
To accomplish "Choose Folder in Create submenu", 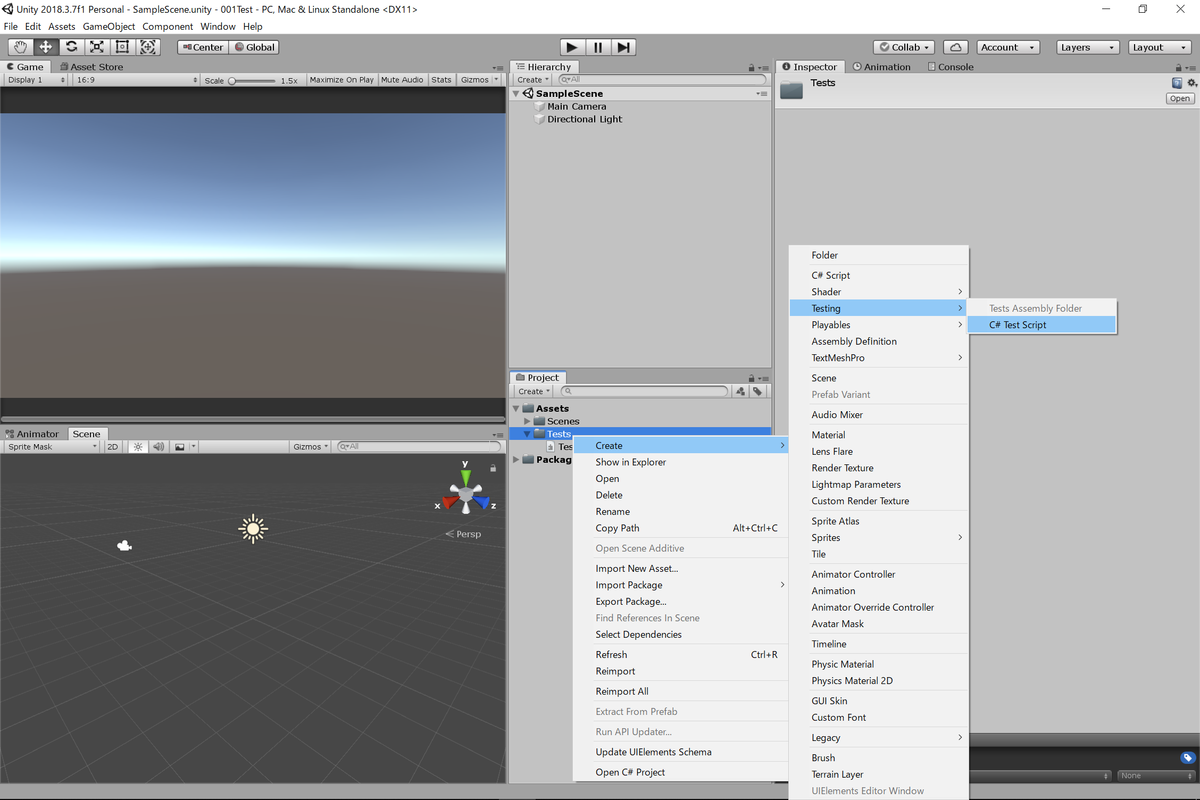I will pyautogui.click(x=879, y=255).
